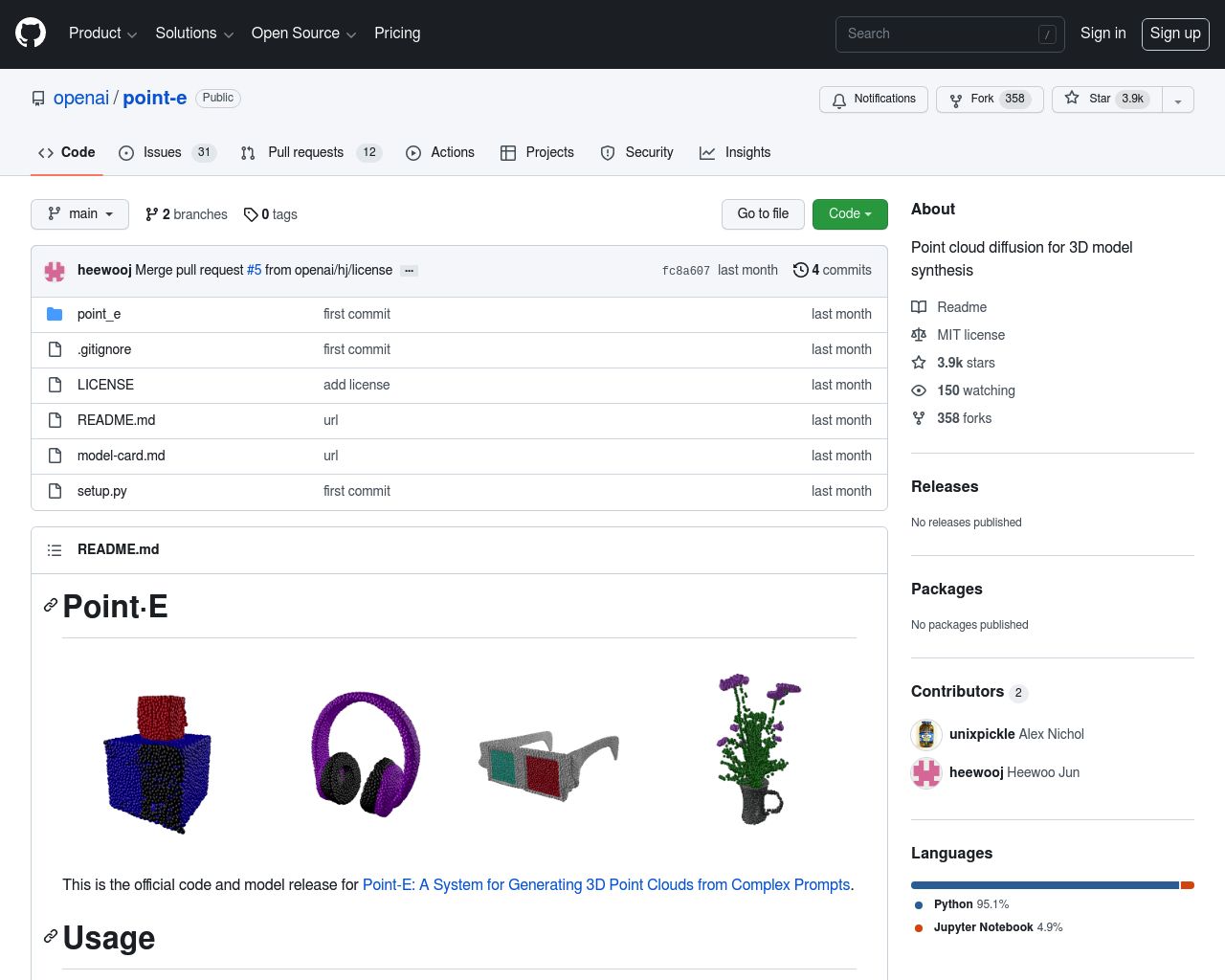Open the Packages section link
This screenshot has height=980, width=1225.
(947, 590)
